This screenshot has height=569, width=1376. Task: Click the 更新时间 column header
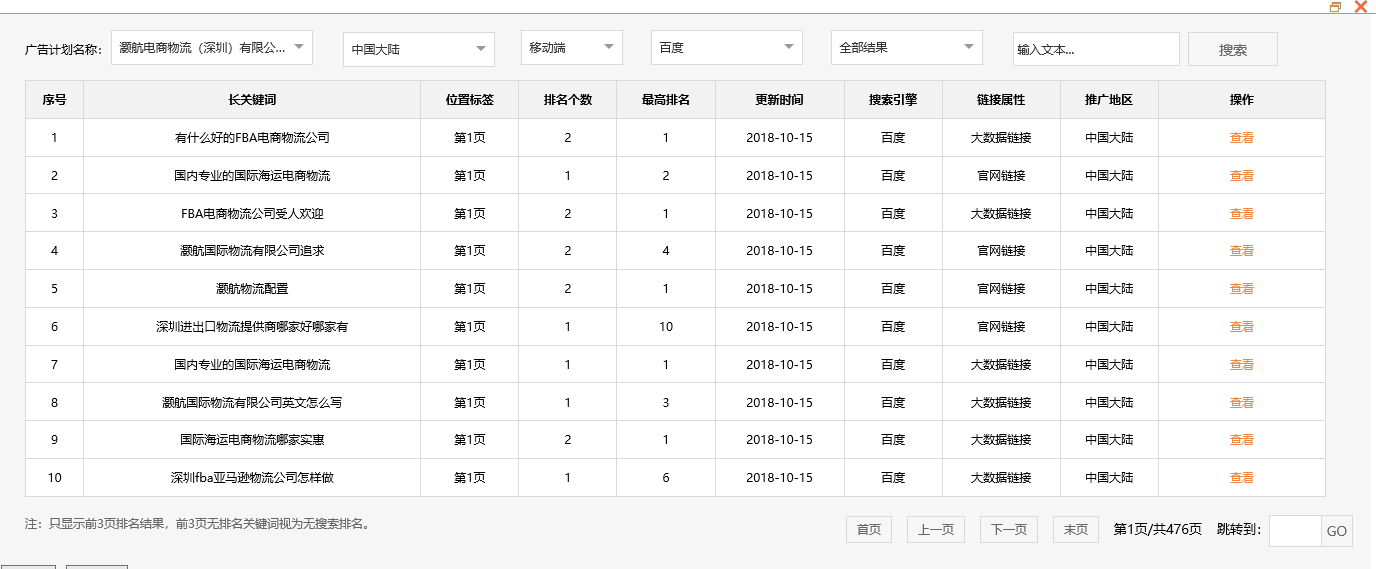point(780,100)
